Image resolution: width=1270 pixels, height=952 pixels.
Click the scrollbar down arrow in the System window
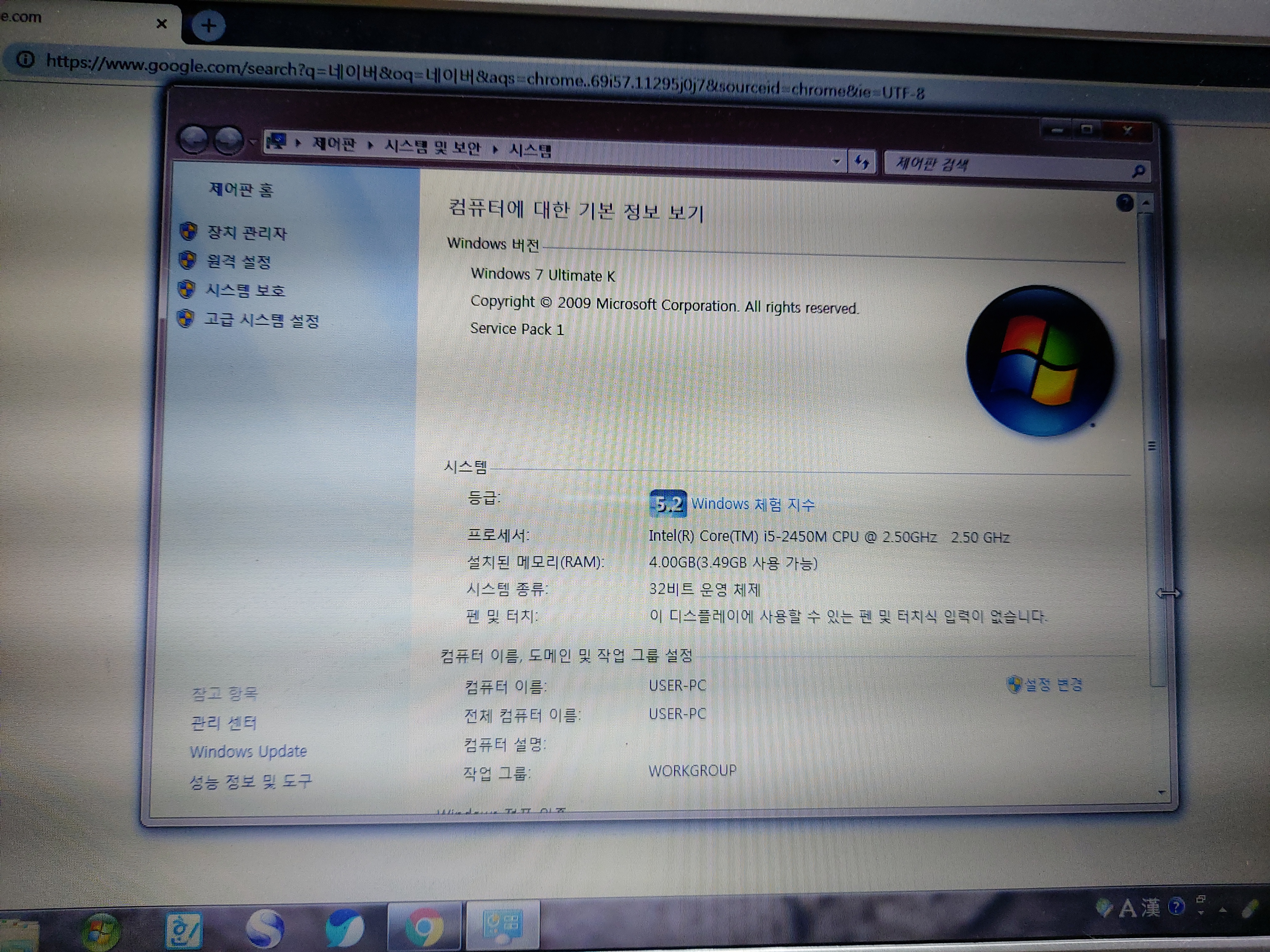pyautogui.click(x=1161, y=792)
